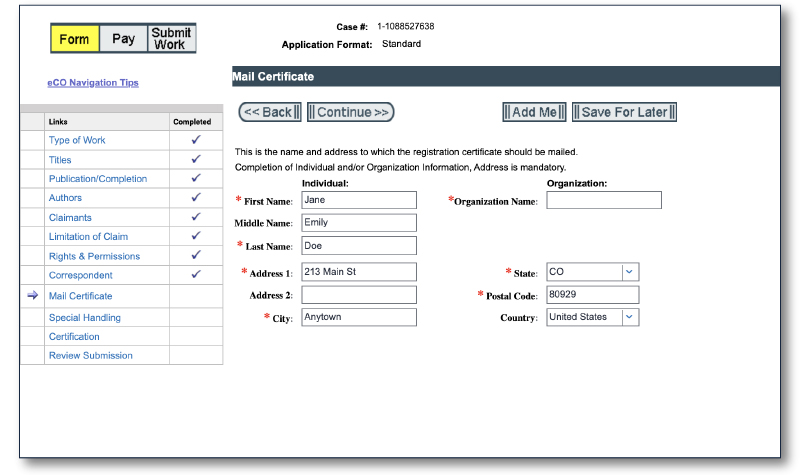Open Review Submission link

pyautogui.click(x=91, y=356)
